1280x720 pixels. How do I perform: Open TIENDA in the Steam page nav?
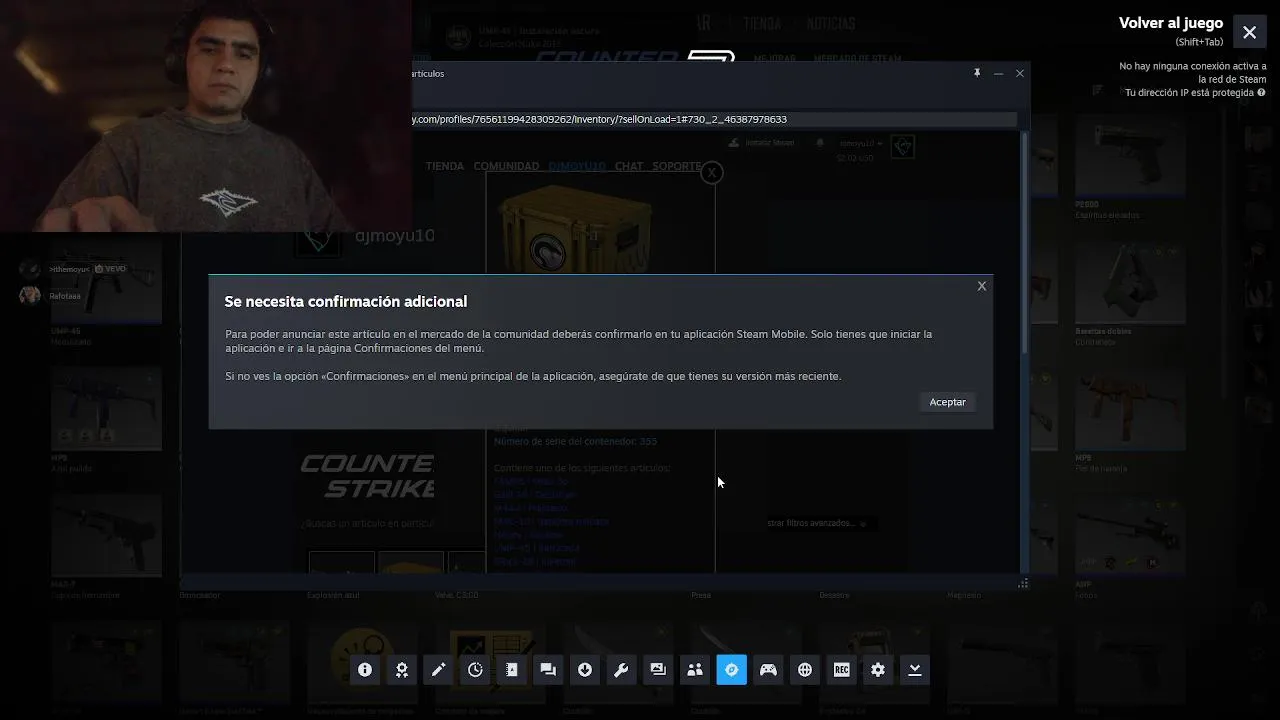click(x=445, y=166)
